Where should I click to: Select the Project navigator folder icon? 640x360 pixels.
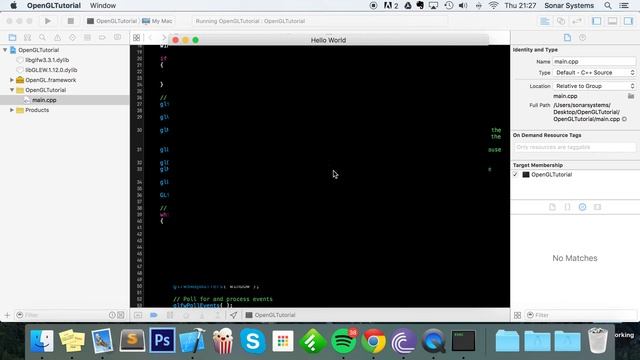pyautogui.click(x=12, y=38)
